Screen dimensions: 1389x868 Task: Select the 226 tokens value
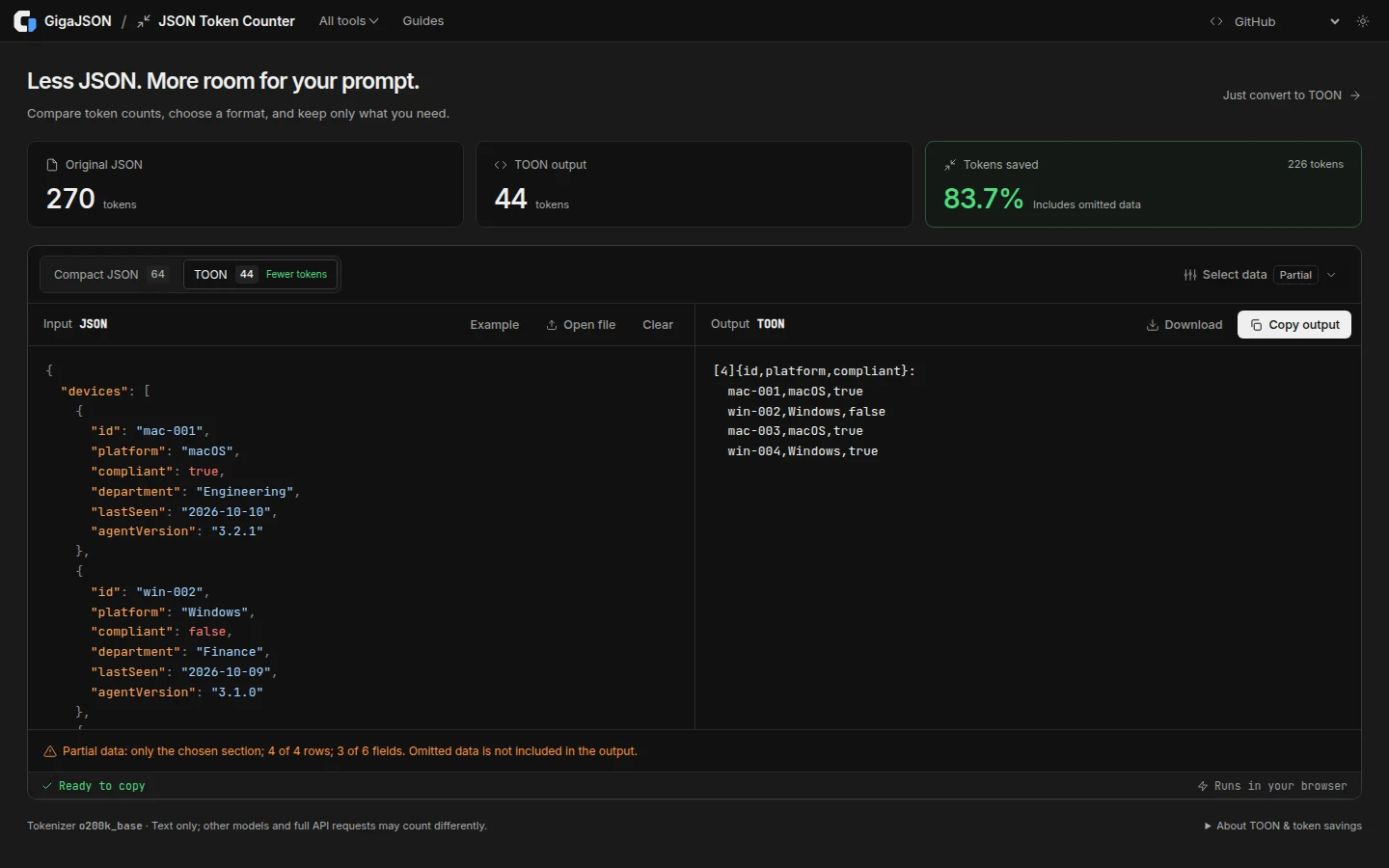tap(1316, 164)
